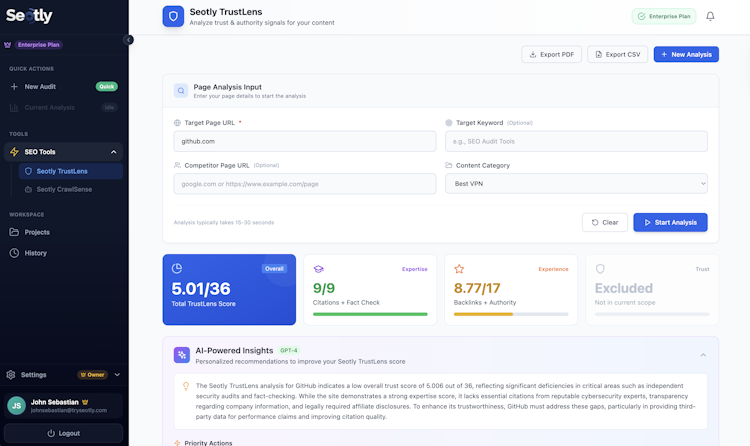Open notifications bell
The height and width of the screenshot is (446, 750).
[x=710, y=16]
